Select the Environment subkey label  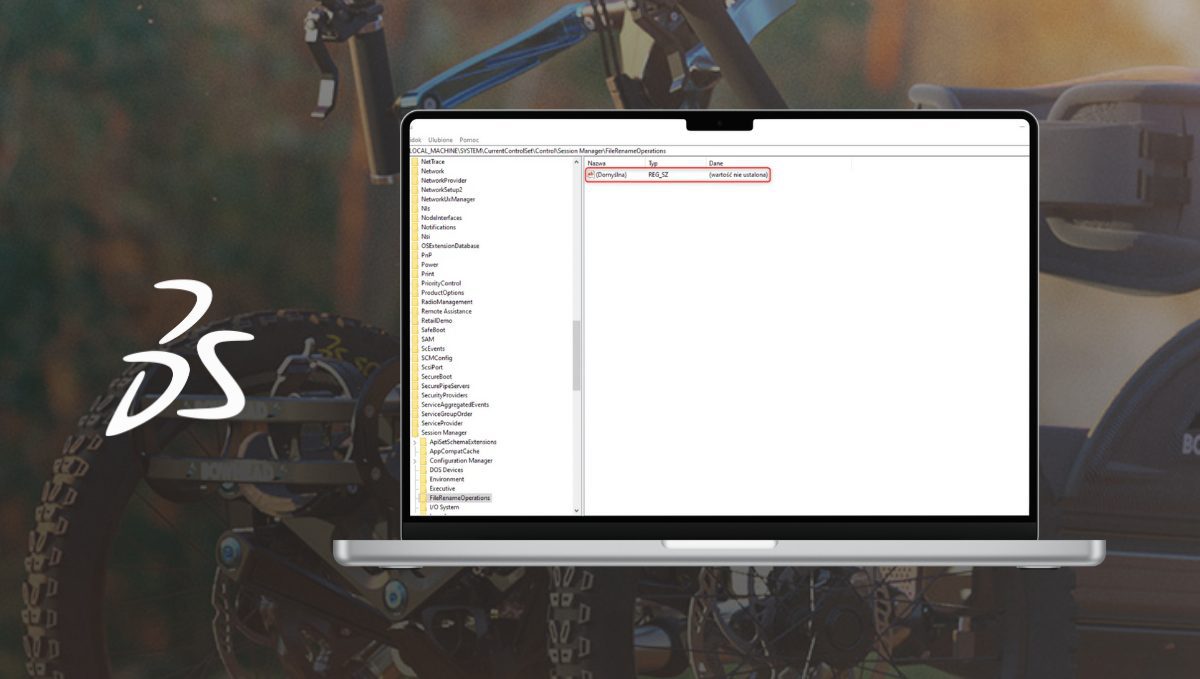pyautogui.click(x=447, y=479)
